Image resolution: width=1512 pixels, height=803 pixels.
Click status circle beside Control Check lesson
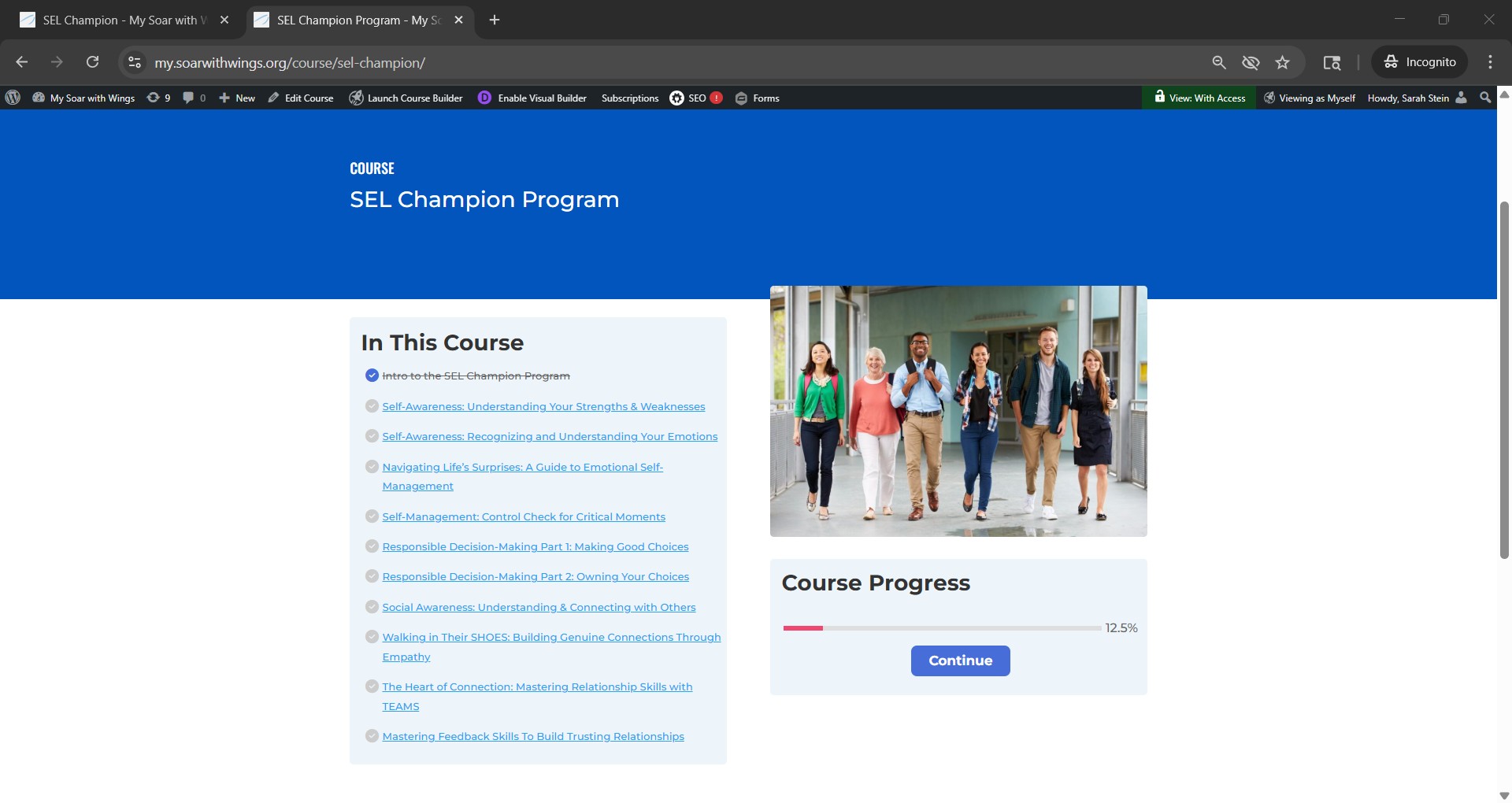coord(372,516)
